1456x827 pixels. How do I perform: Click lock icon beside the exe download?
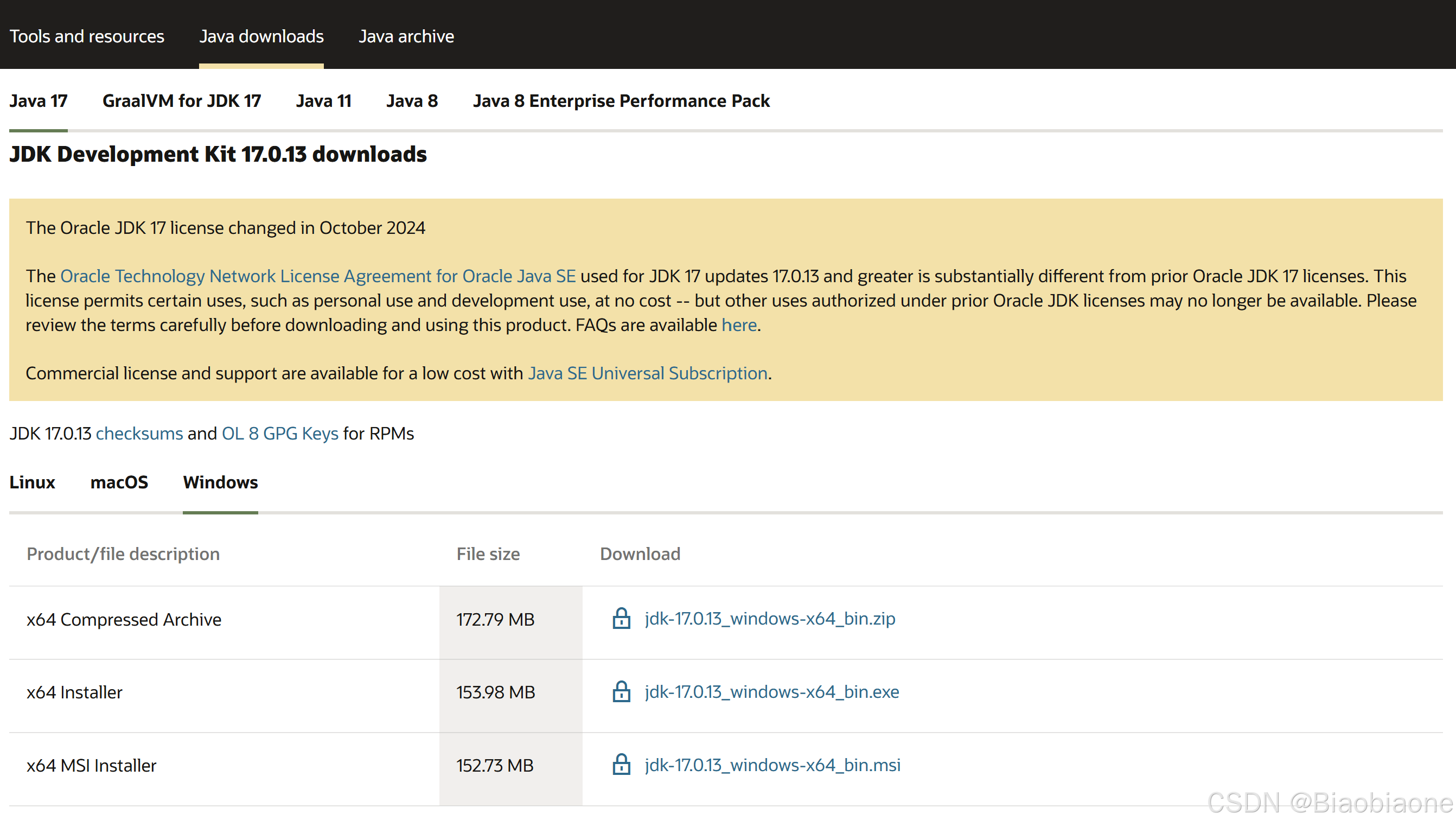[621, 691]
